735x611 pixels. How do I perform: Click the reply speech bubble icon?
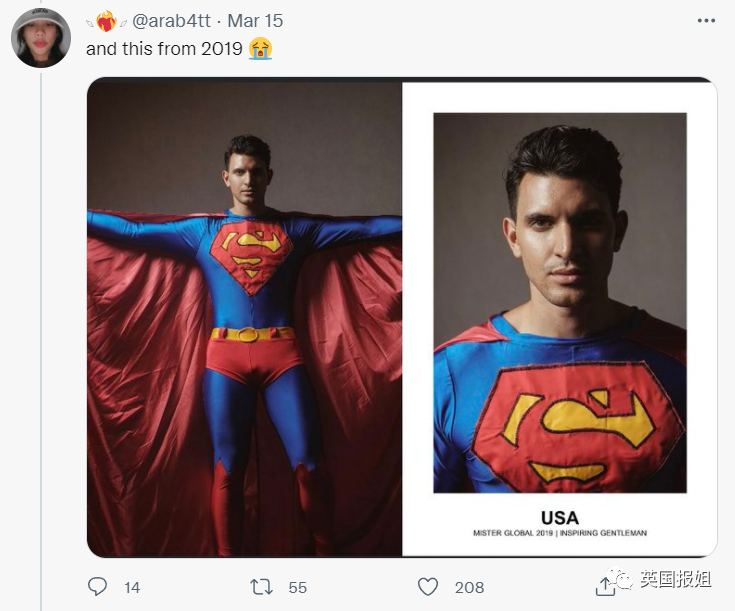pyautogui.click(x=98, y=587)
